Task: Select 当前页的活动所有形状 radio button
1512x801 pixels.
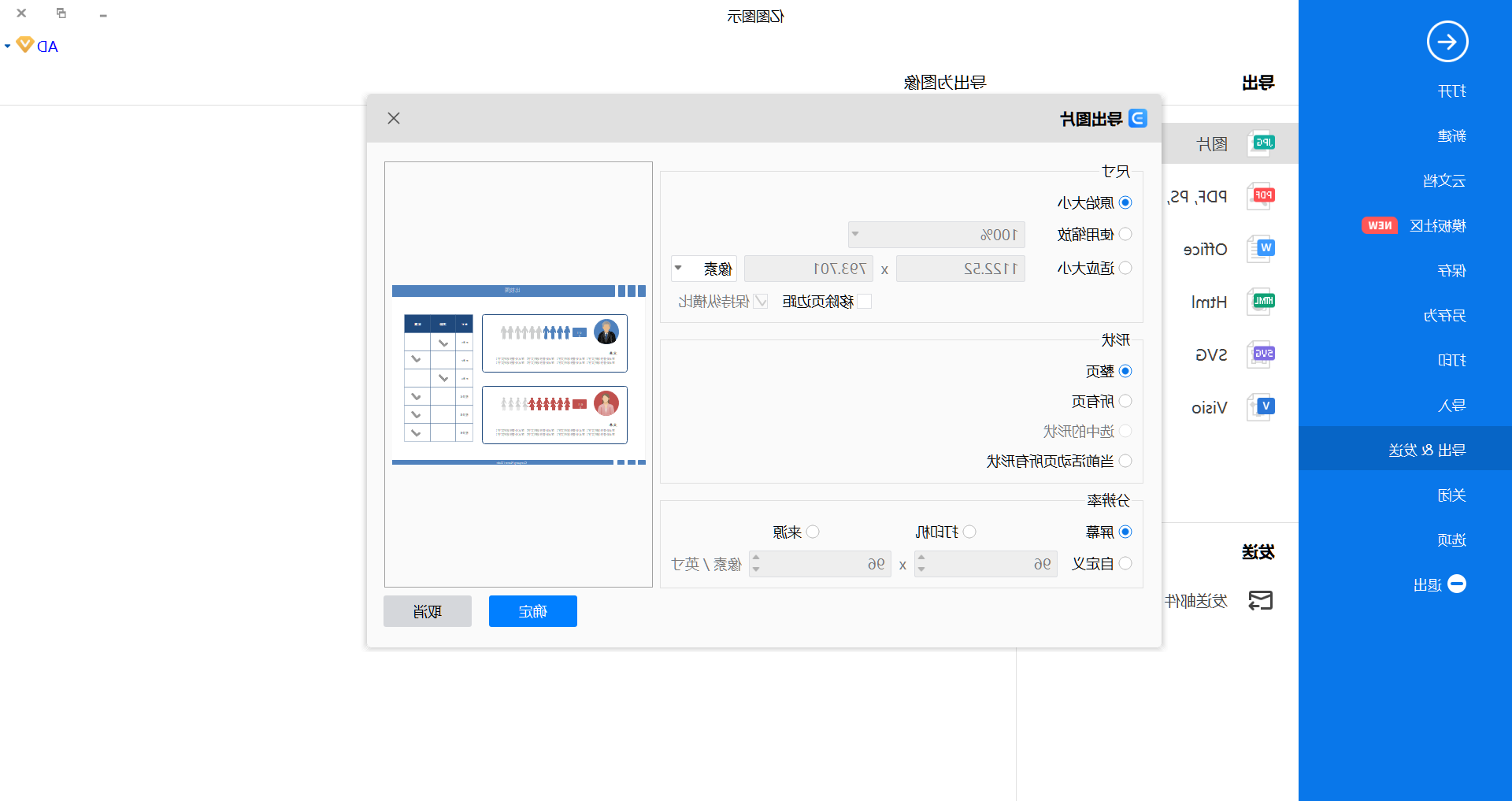Action: click(x=1125, y=461)
